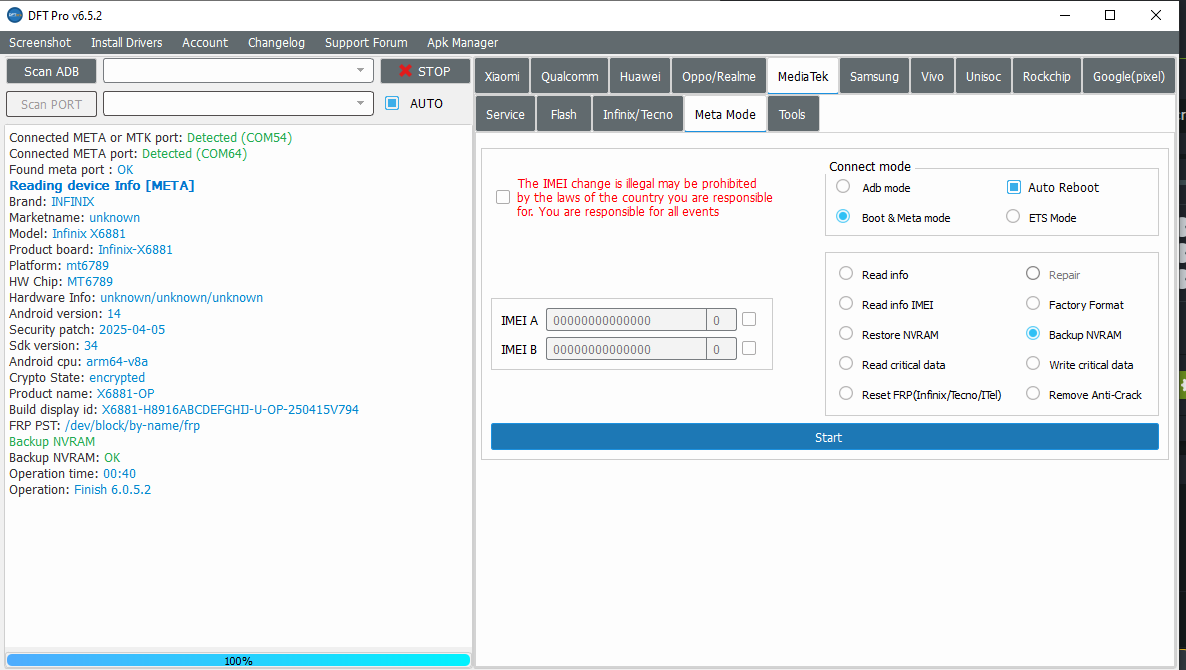Tick the checkbox next to IMEI A

[x=749, y=320]
